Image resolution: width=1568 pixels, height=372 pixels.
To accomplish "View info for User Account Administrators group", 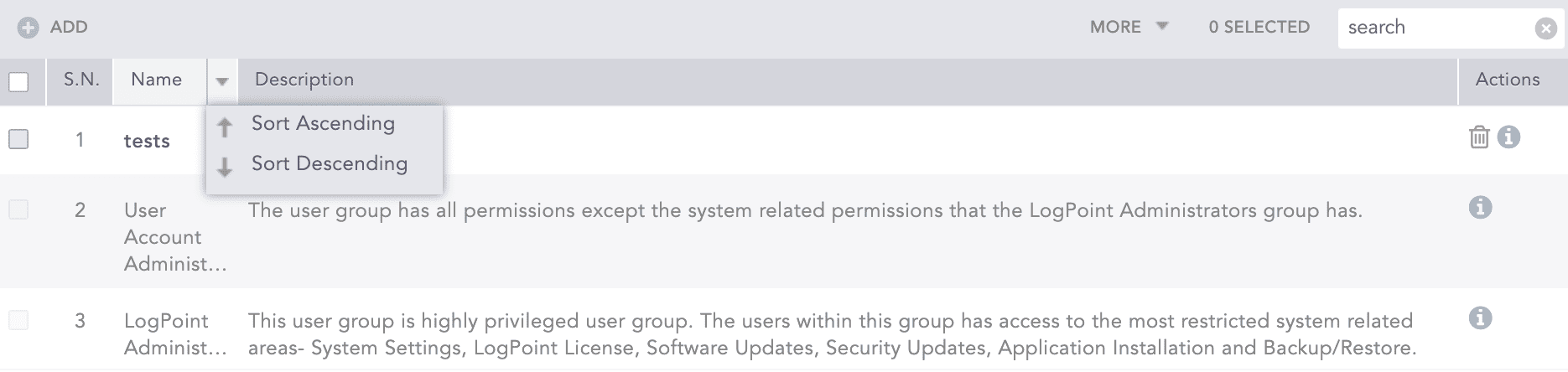I will 1481,207.
